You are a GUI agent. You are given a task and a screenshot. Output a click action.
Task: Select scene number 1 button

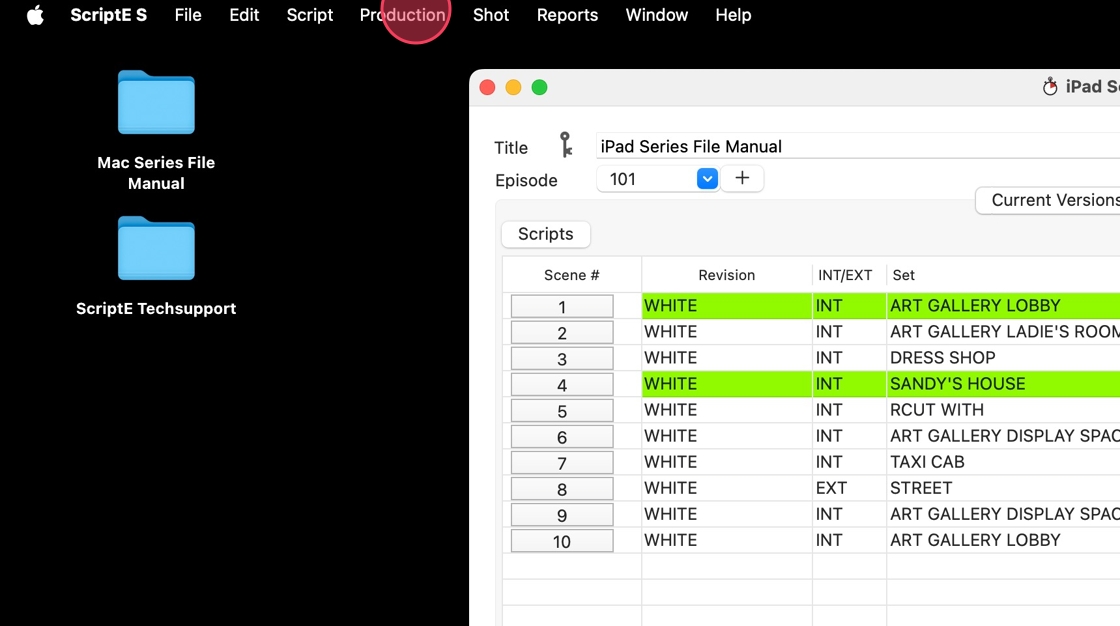(562, 307)
